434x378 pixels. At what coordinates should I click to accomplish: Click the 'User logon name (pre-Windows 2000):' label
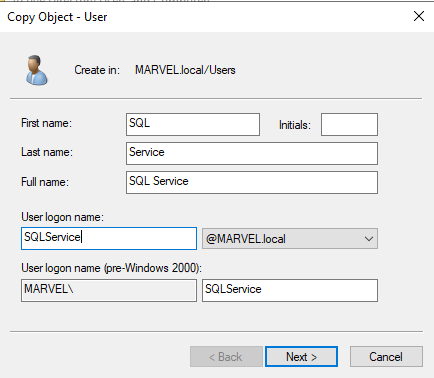point(111,268)
